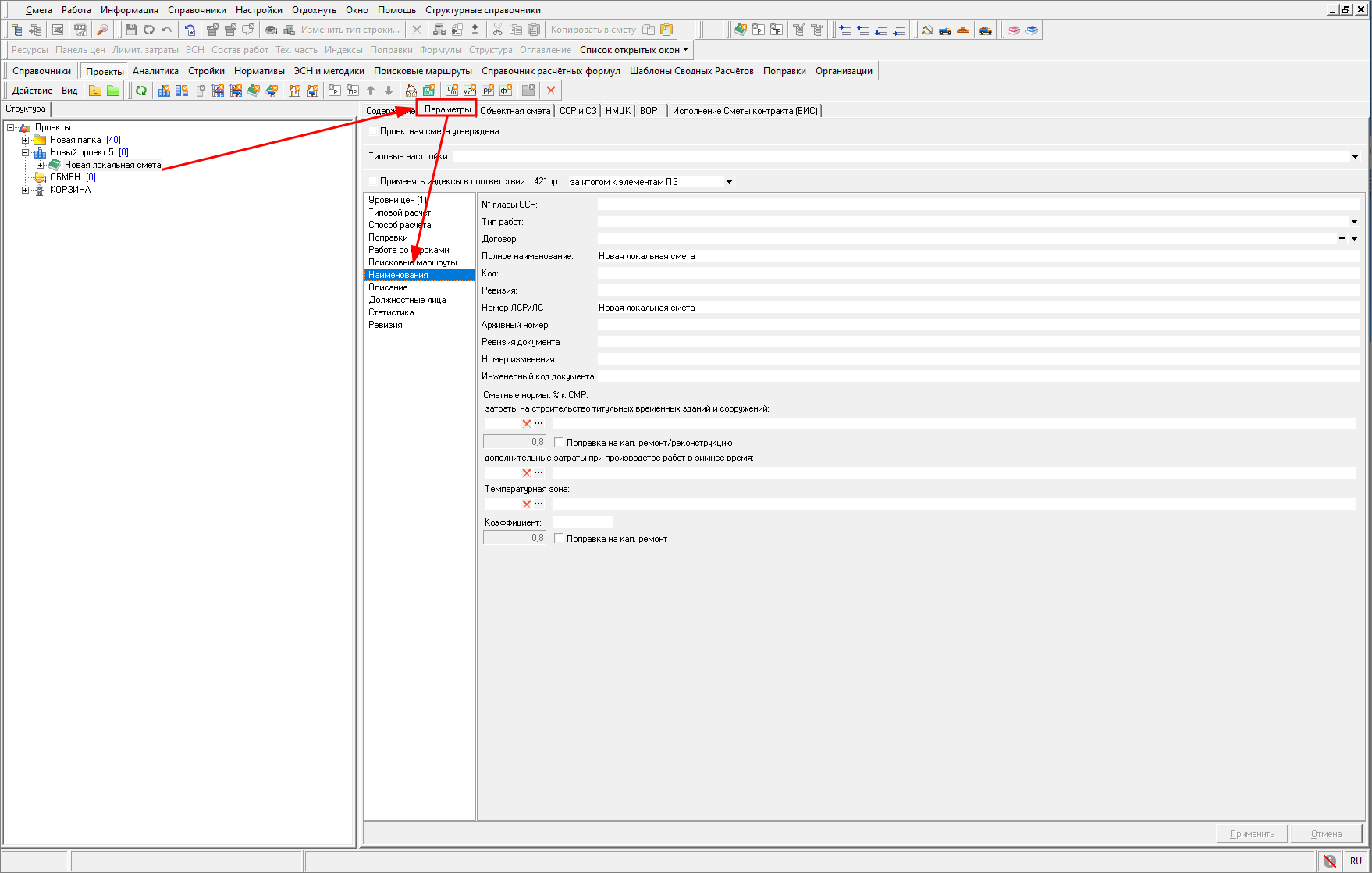The image size is (1372, 873).
Task: Click the floppy disk save icon
Action: pos(130,30)
